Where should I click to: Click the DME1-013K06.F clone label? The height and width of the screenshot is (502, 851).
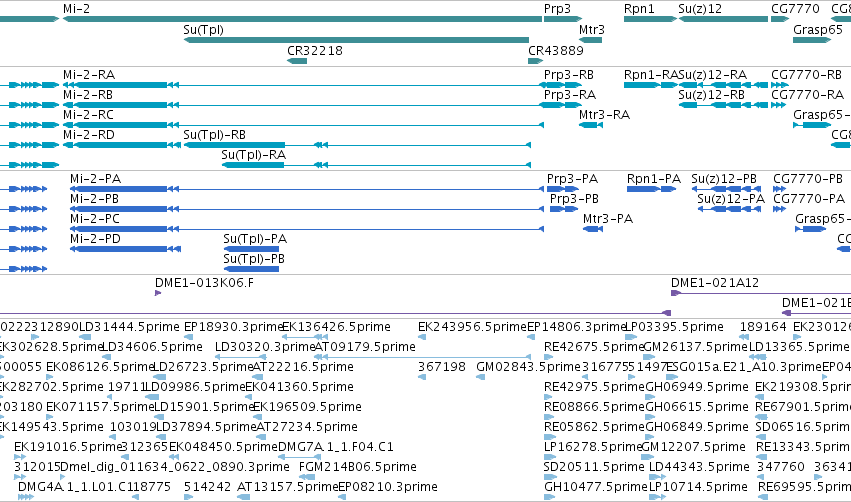205,283
